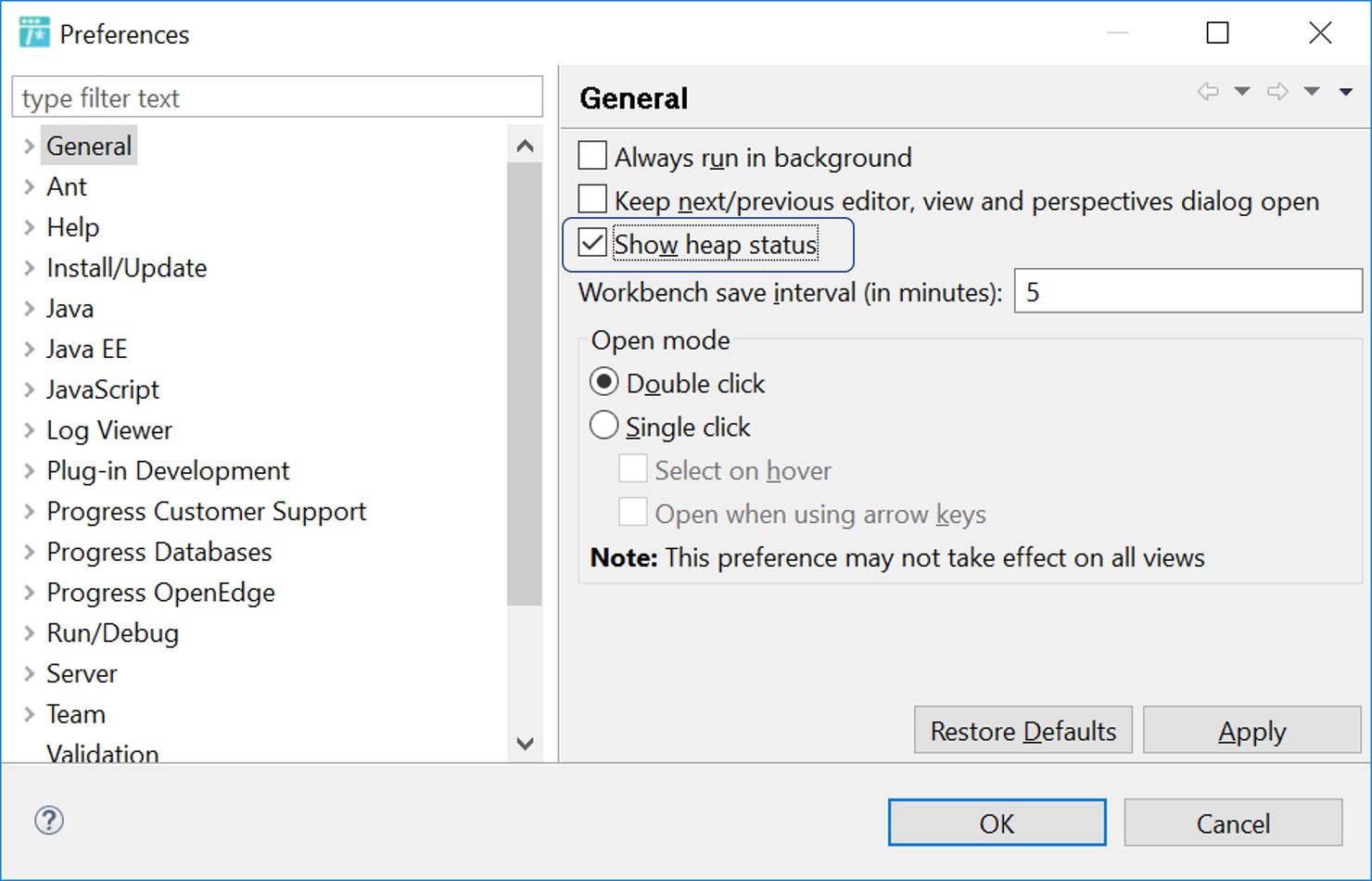Viewport: 1372px width, 881px height.
Task: Select Server in the preferences tree
Action: click(x=82, y=674)
